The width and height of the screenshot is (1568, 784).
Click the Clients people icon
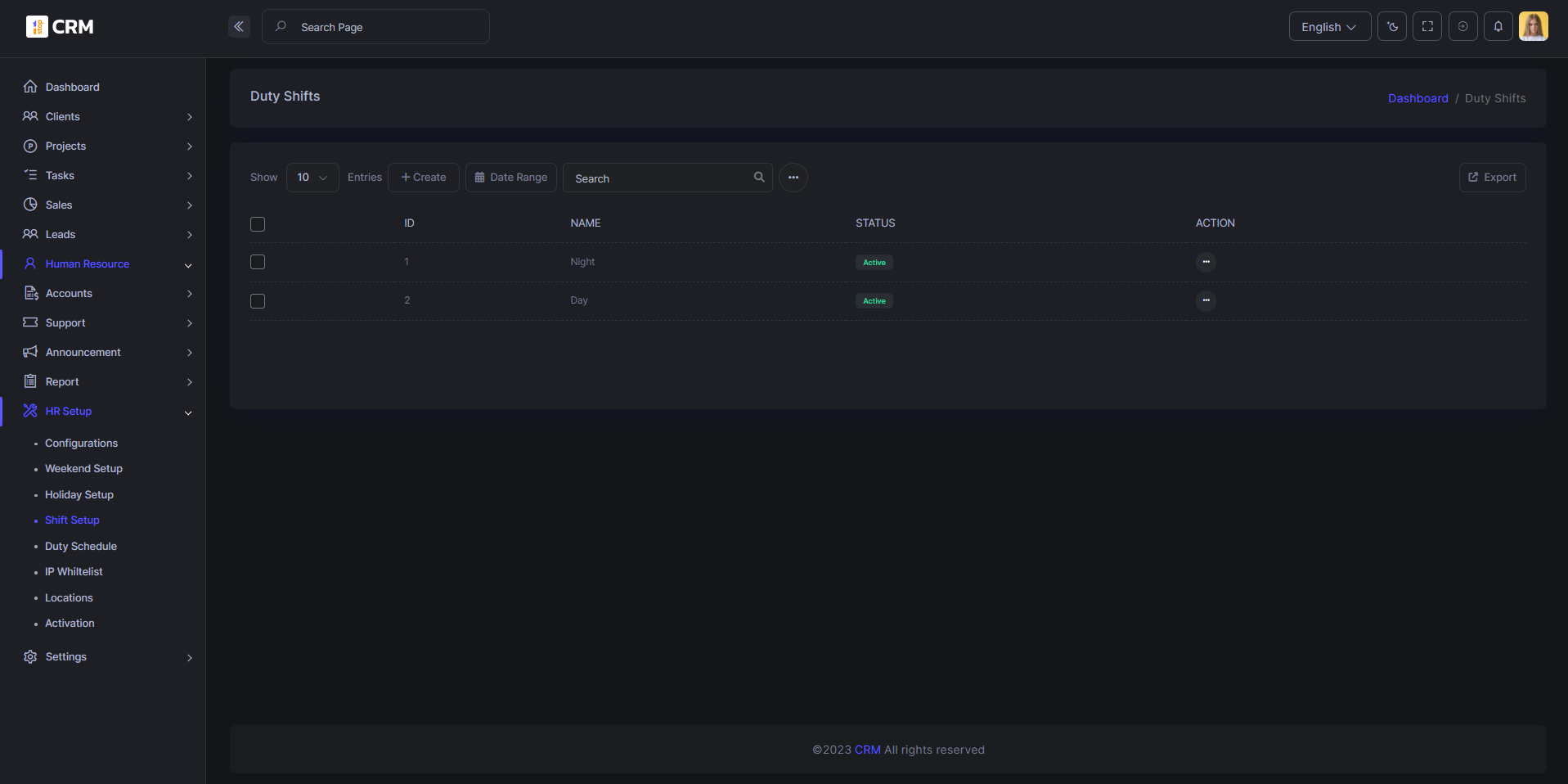30,116
